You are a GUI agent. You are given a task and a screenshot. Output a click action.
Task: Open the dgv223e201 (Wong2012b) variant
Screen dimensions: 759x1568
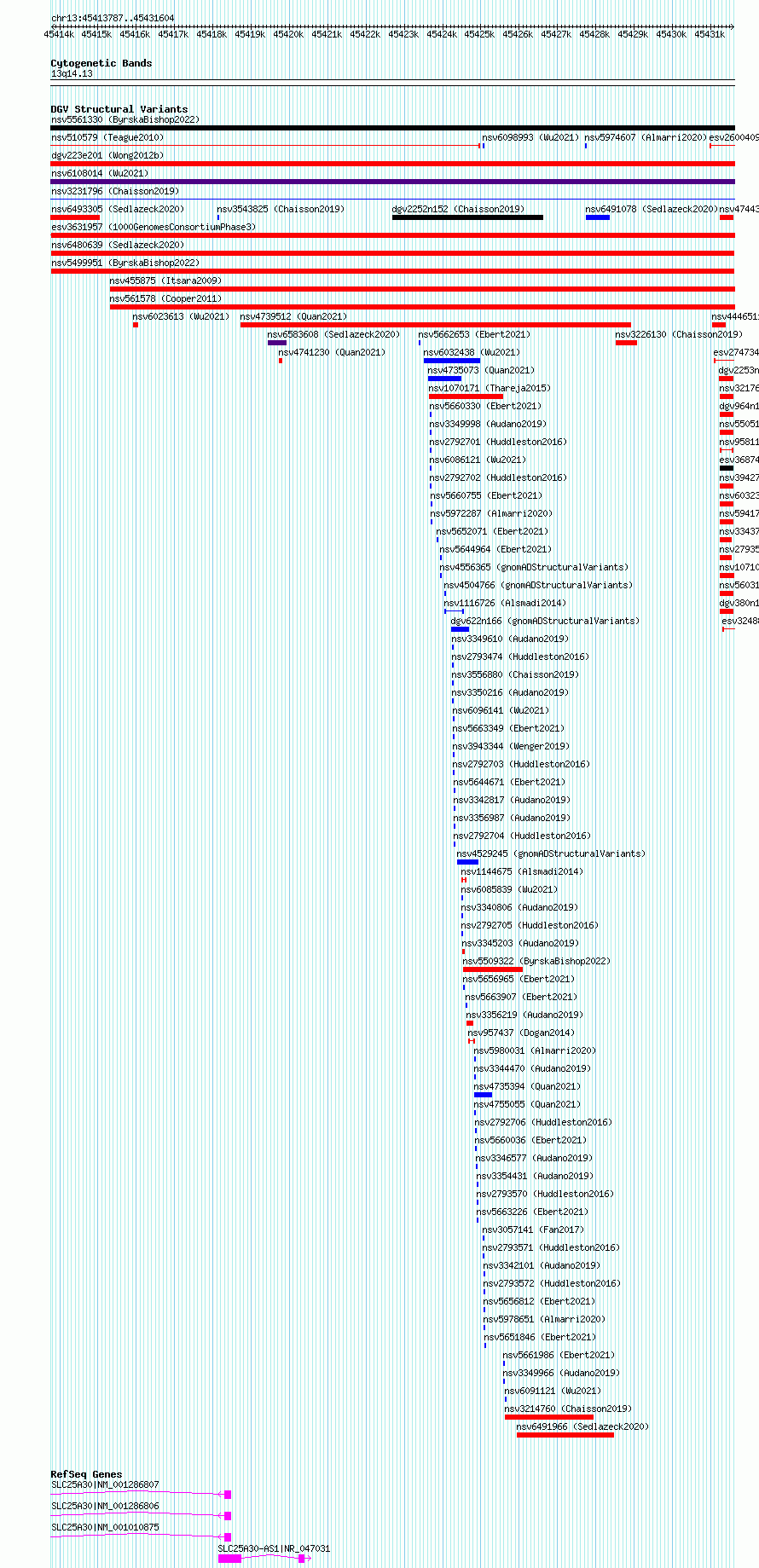point(107,155)
